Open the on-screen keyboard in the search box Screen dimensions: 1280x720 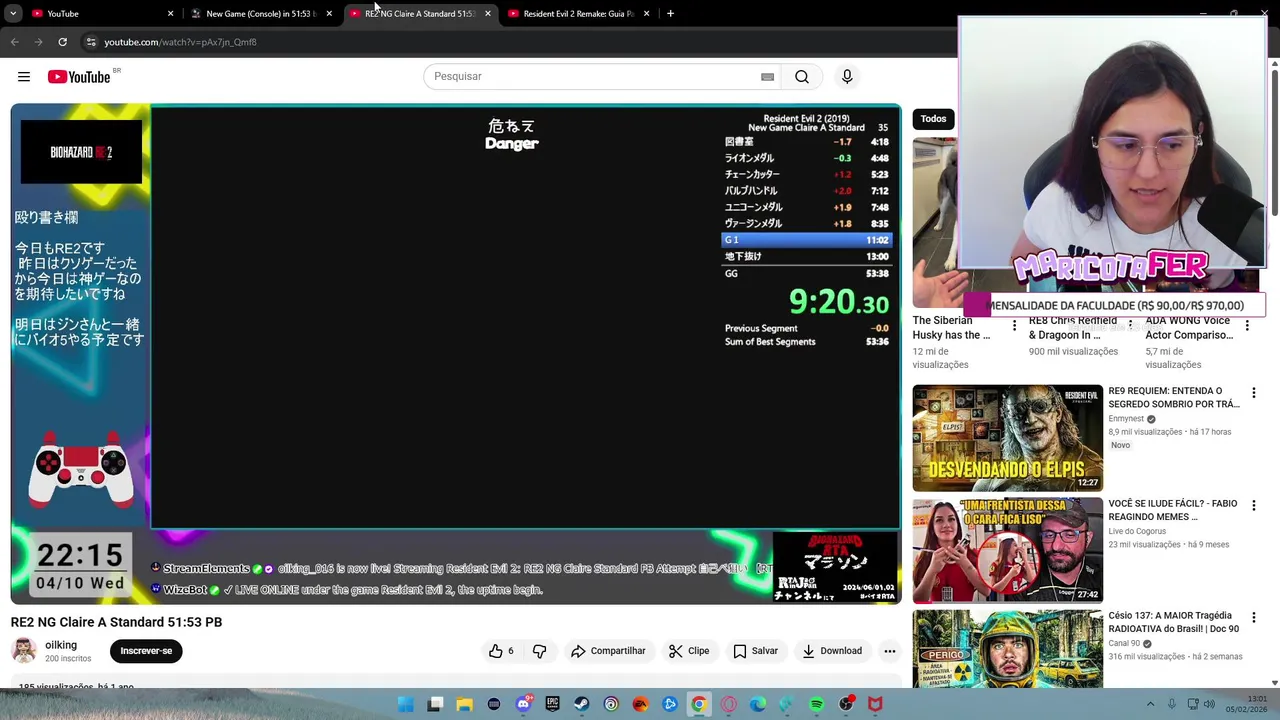pyautogui.click(x=767, y=77)
